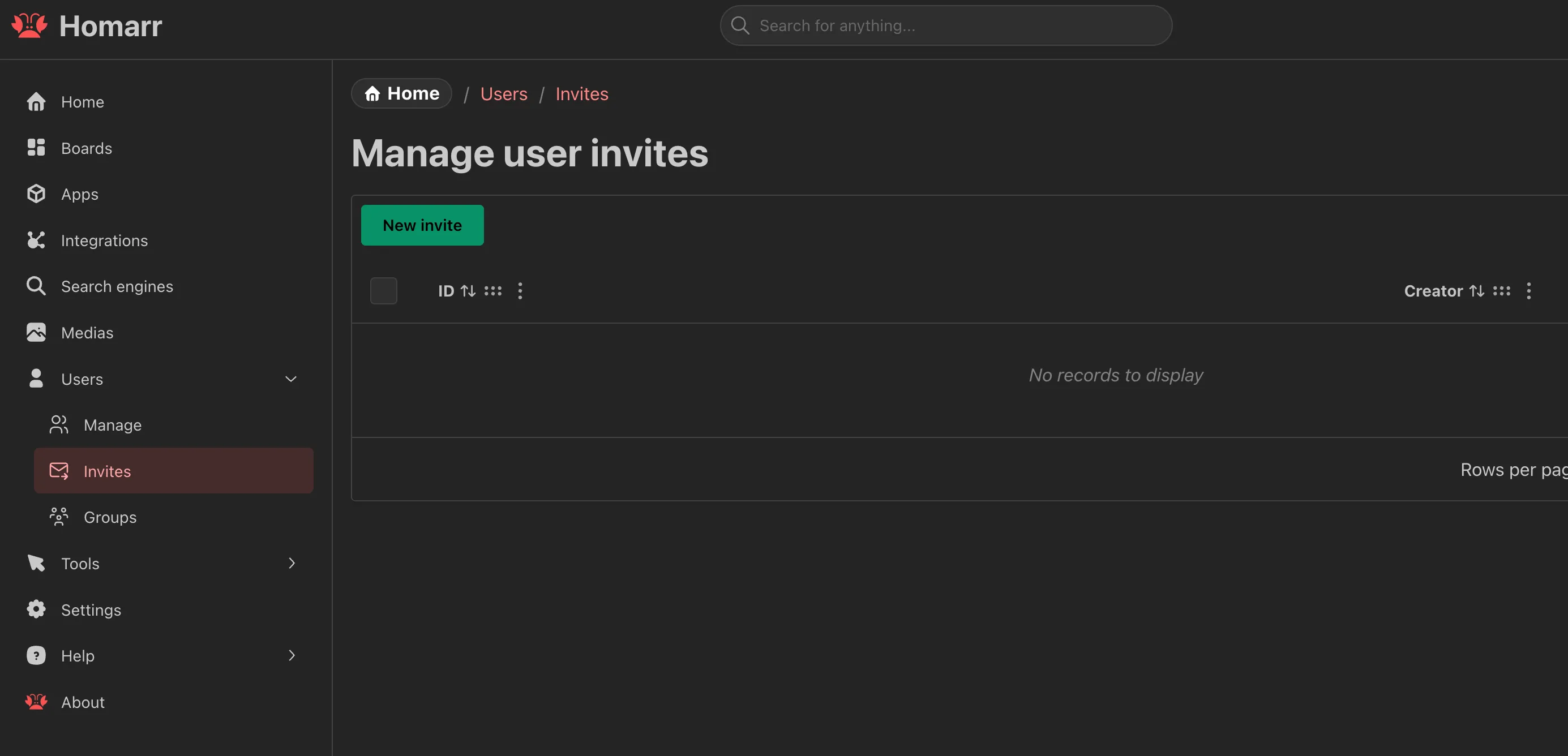Toggle the select-all rows checkbox
Screen dimensions: 1568x756
[383, 291]
